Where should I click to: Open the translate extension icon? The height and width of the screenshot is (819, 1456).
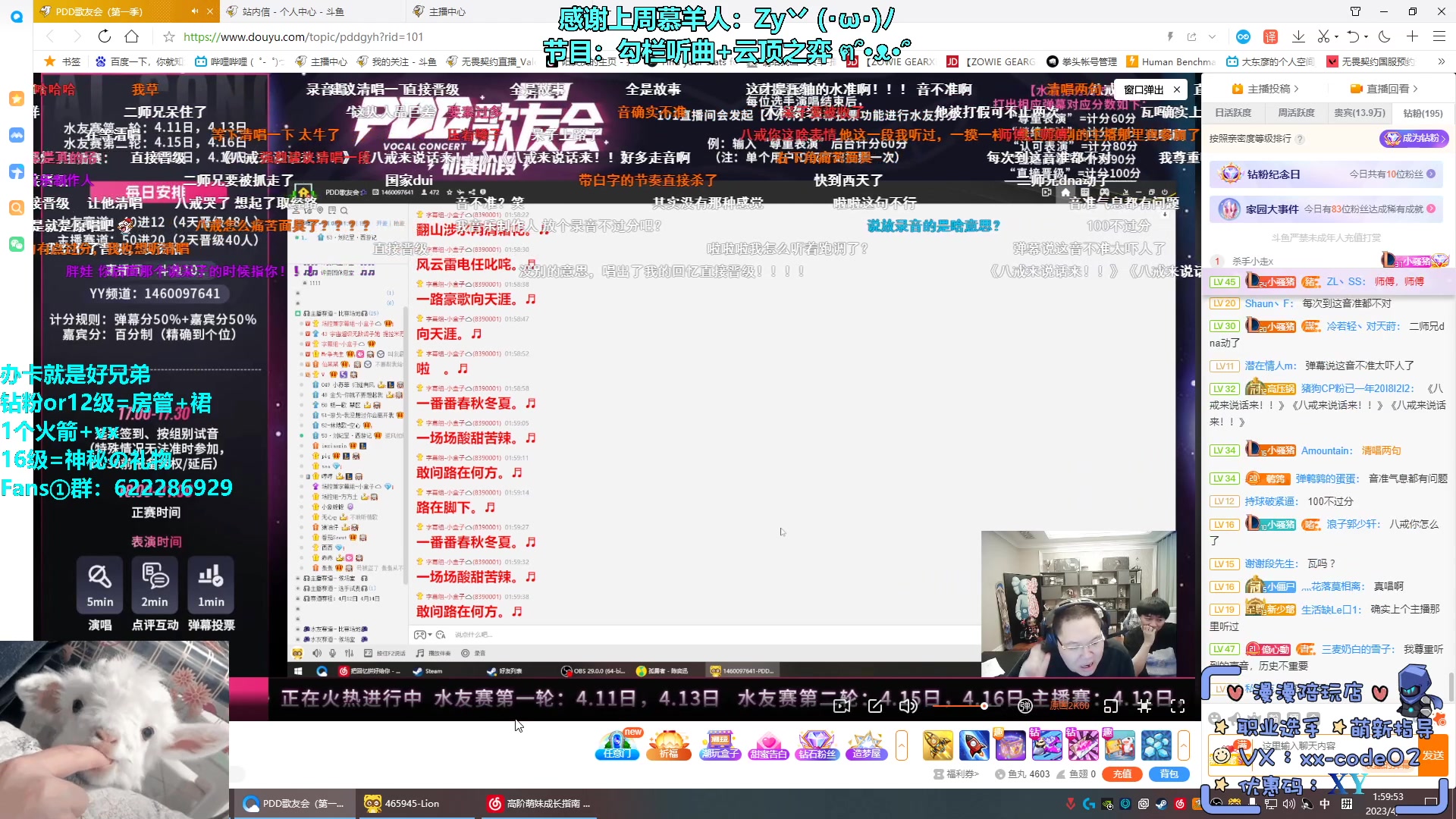click(1270, 36)
